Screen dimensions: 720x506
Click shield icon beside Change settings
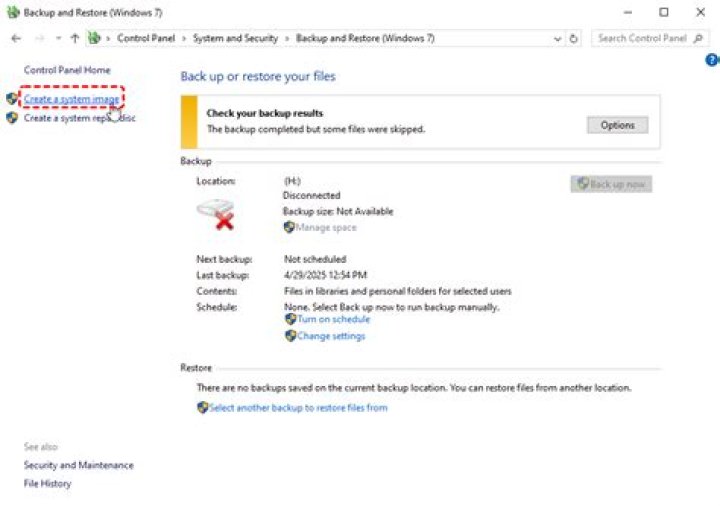click(290, 336)
